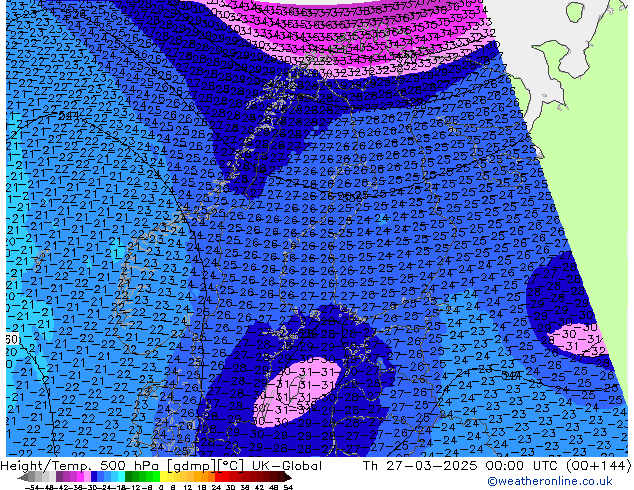Screen dimensions: 634x490
Task: Click the pink cold pool at the right edge
Action: coord(574,338)
